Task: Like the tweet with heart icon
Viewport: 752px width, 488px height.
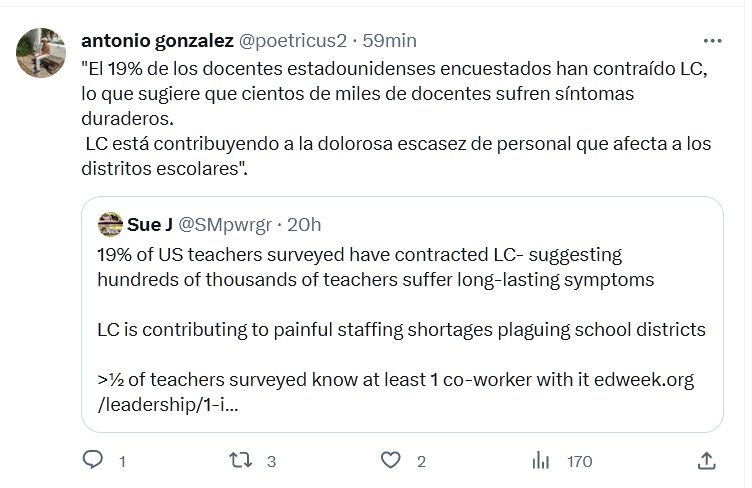Action: (x=392, y=461)
